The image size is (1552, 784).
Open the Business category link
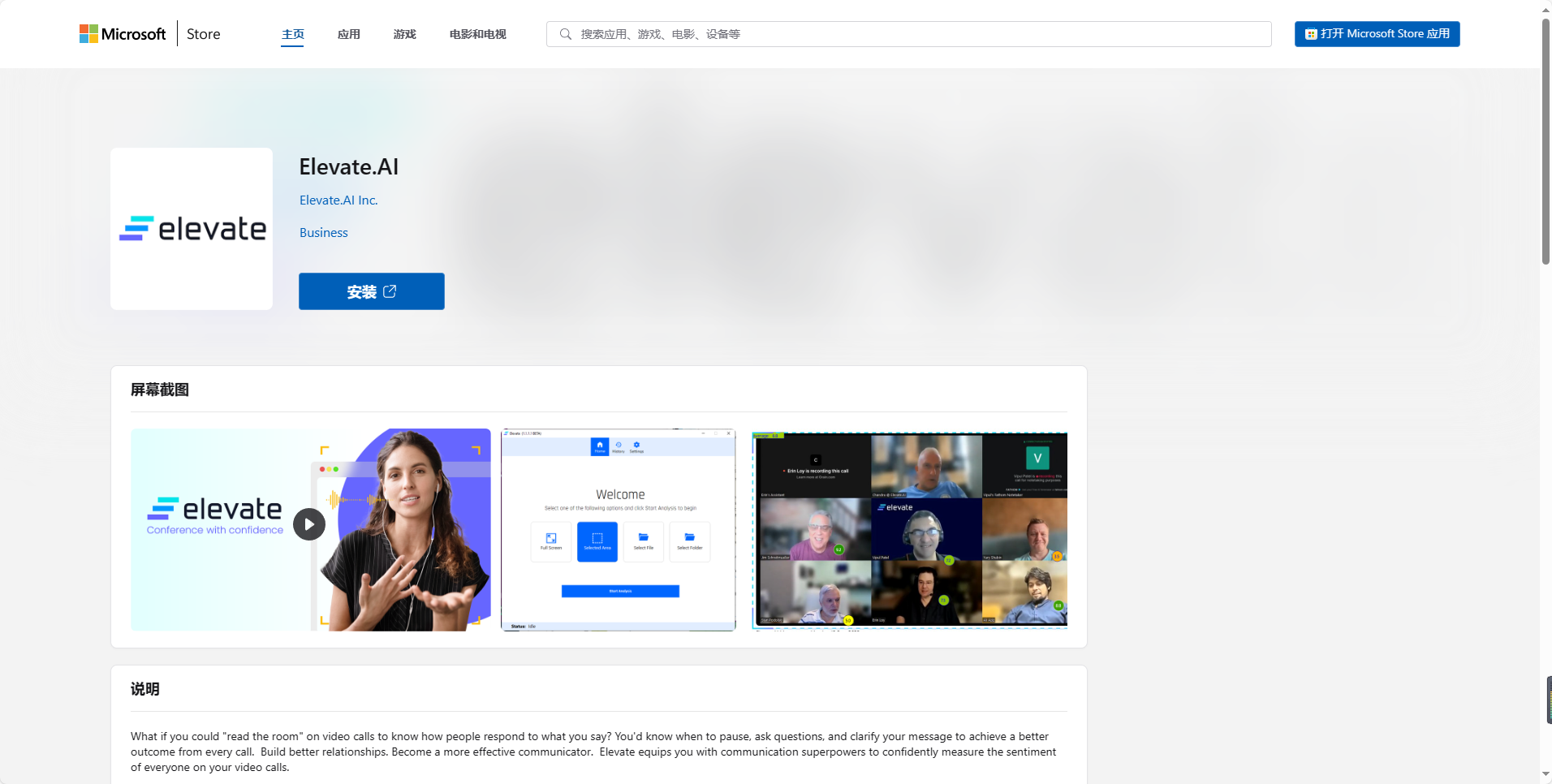pyautogui.click(x=323, y=233)
